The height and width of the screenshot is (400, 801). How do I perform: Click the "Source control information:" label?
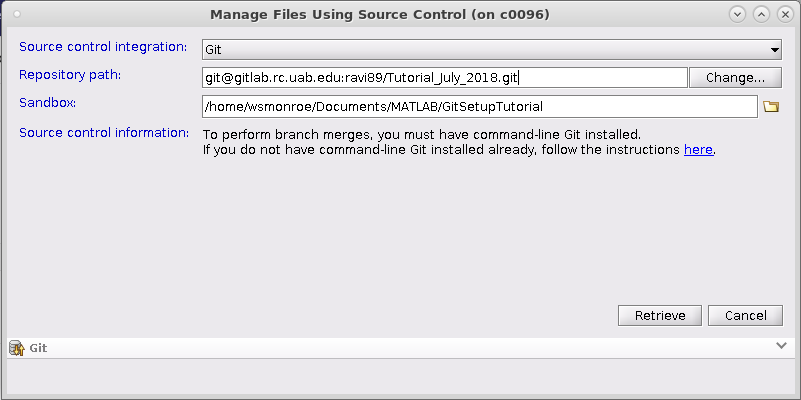tap(104, 133)
